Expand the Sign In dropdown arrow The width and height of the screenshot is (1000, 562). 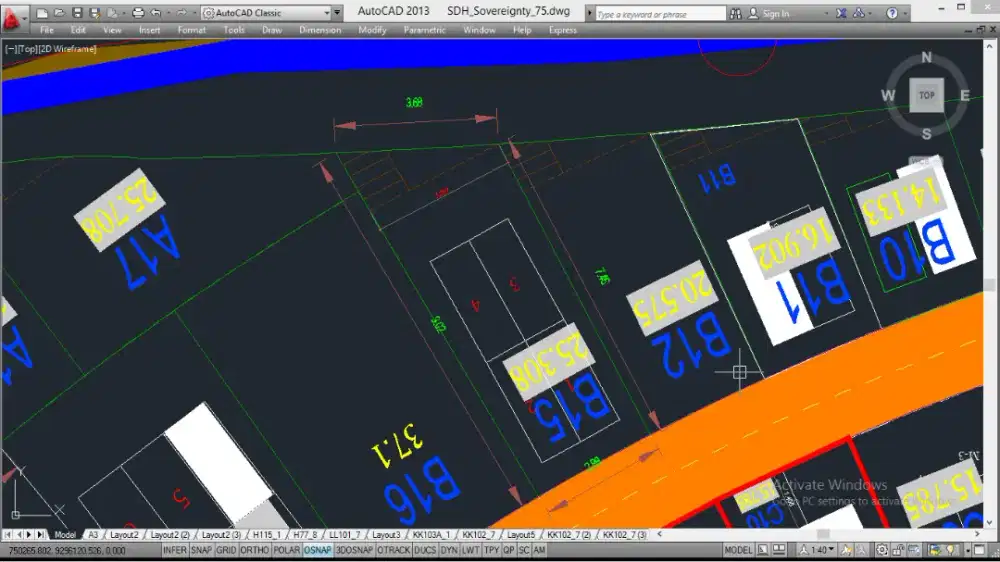(827, 13)
